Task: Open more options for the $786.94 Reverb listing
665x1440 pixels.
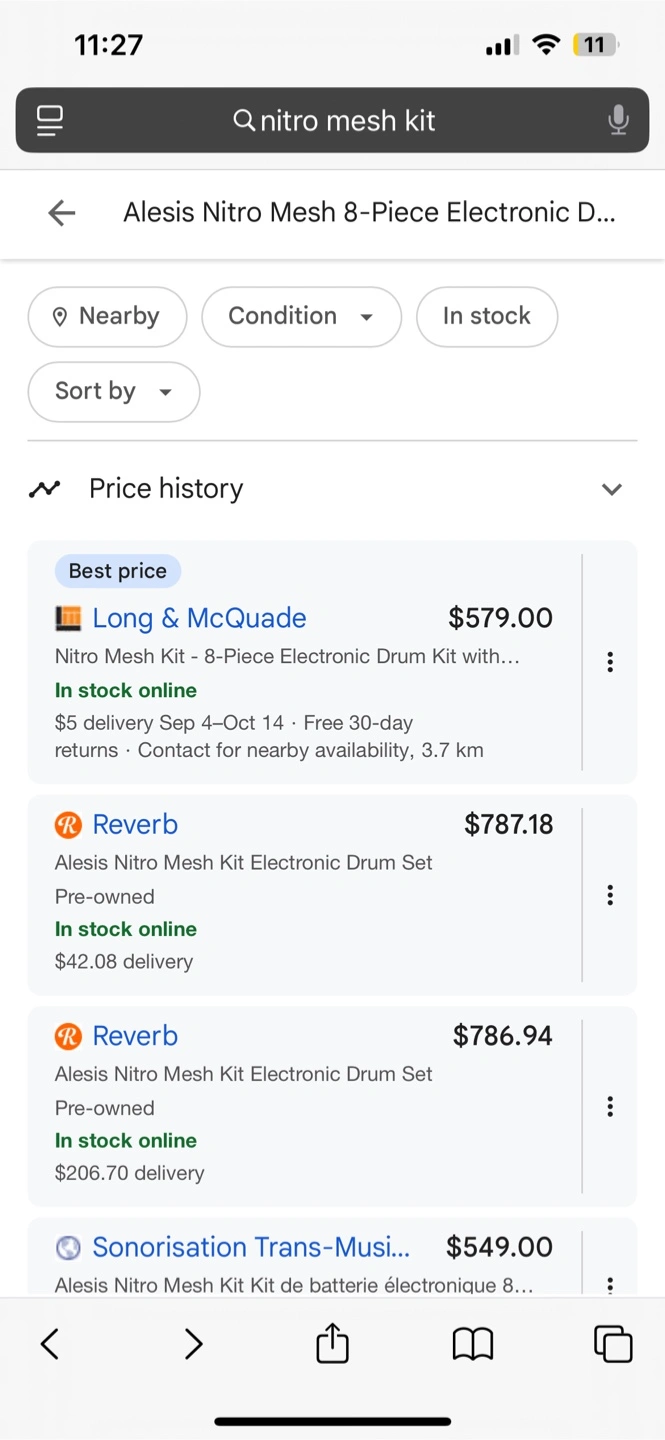Action: click(610, 1106)
